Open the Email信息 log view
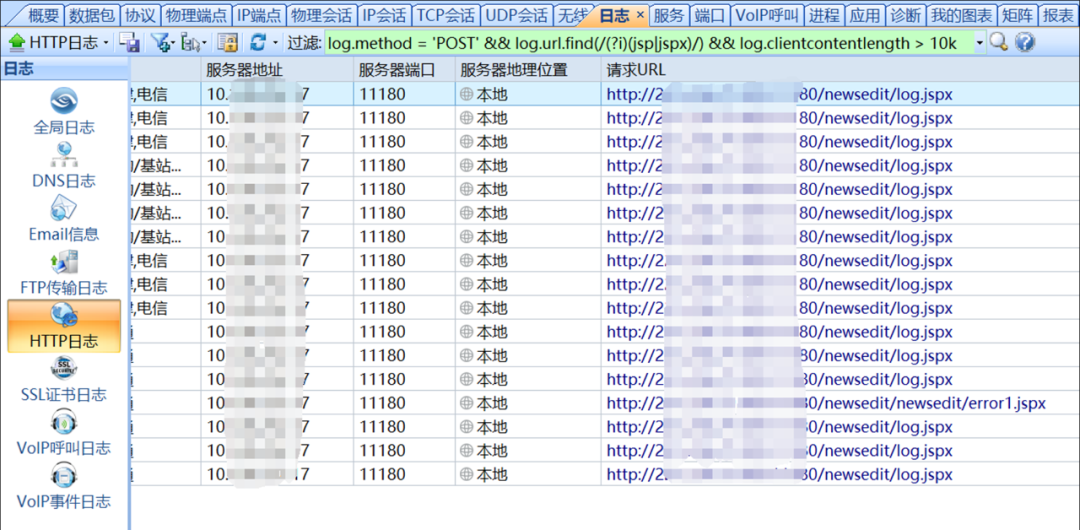 click(64, 218)
